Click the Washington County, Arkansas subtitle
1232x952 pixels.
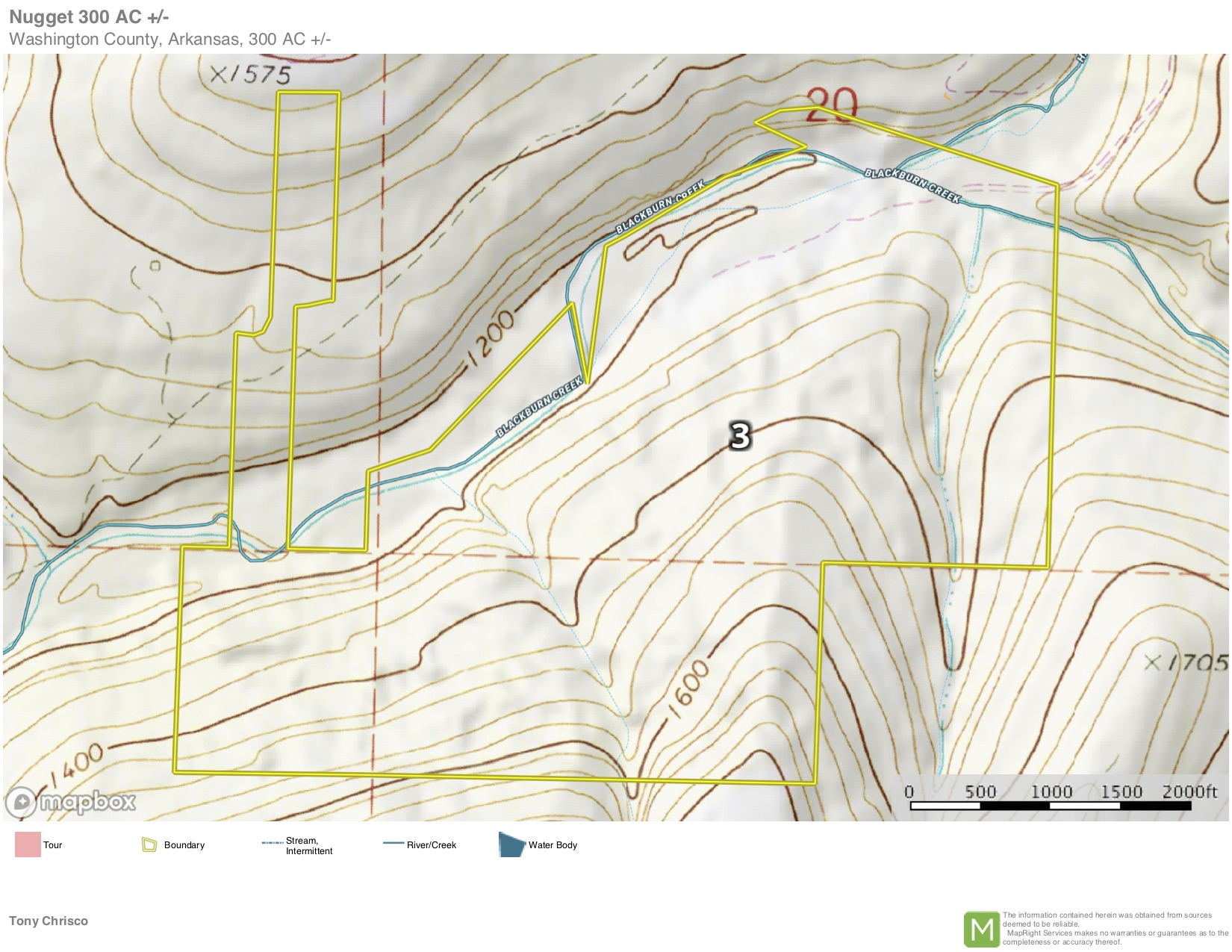click(x=169, y=39)
